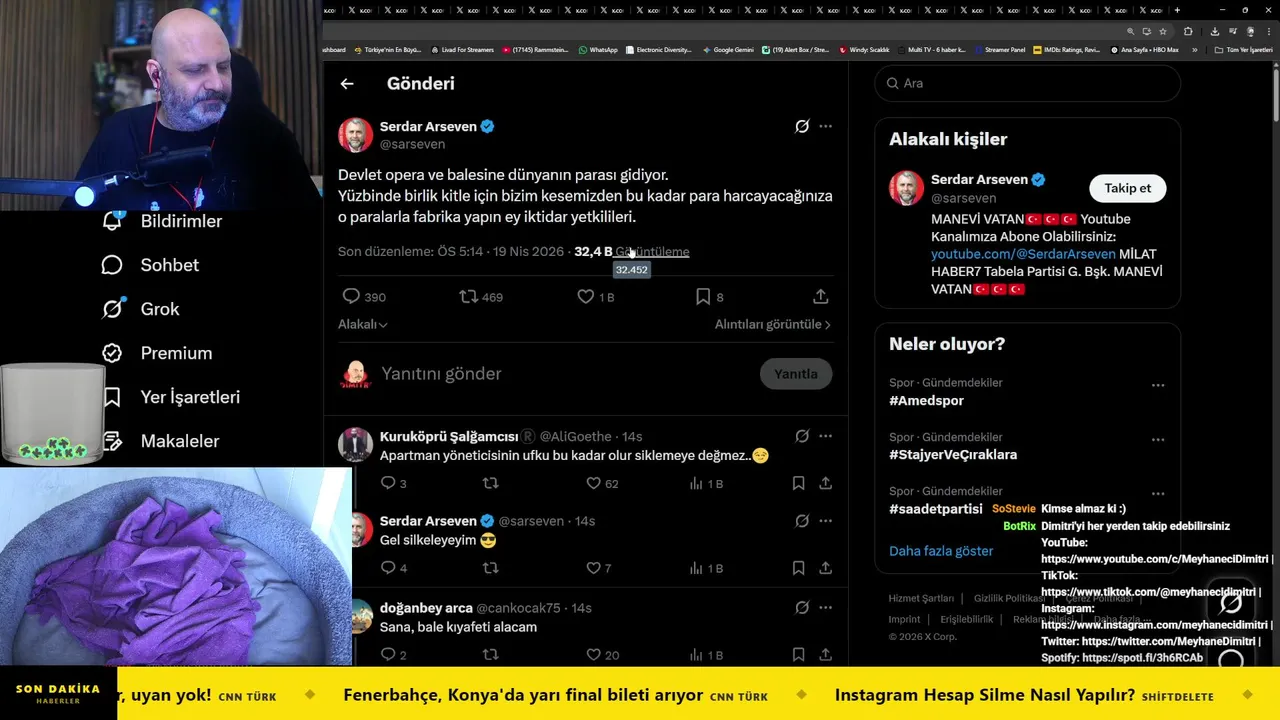Grok icon on Kuruköprü Şalğamcısı comment

[x=802, y=436]
